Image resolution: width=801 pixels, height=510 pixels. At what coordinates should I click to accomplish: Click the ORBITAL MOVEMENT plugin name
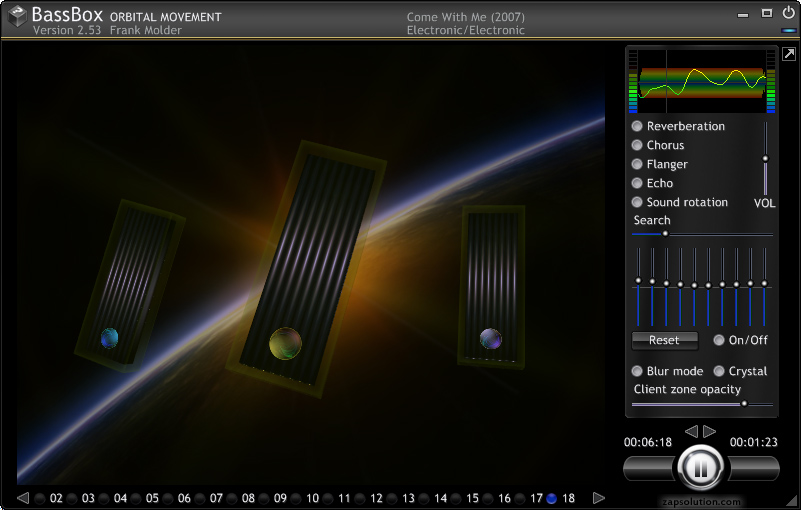[x=166, y=17]
